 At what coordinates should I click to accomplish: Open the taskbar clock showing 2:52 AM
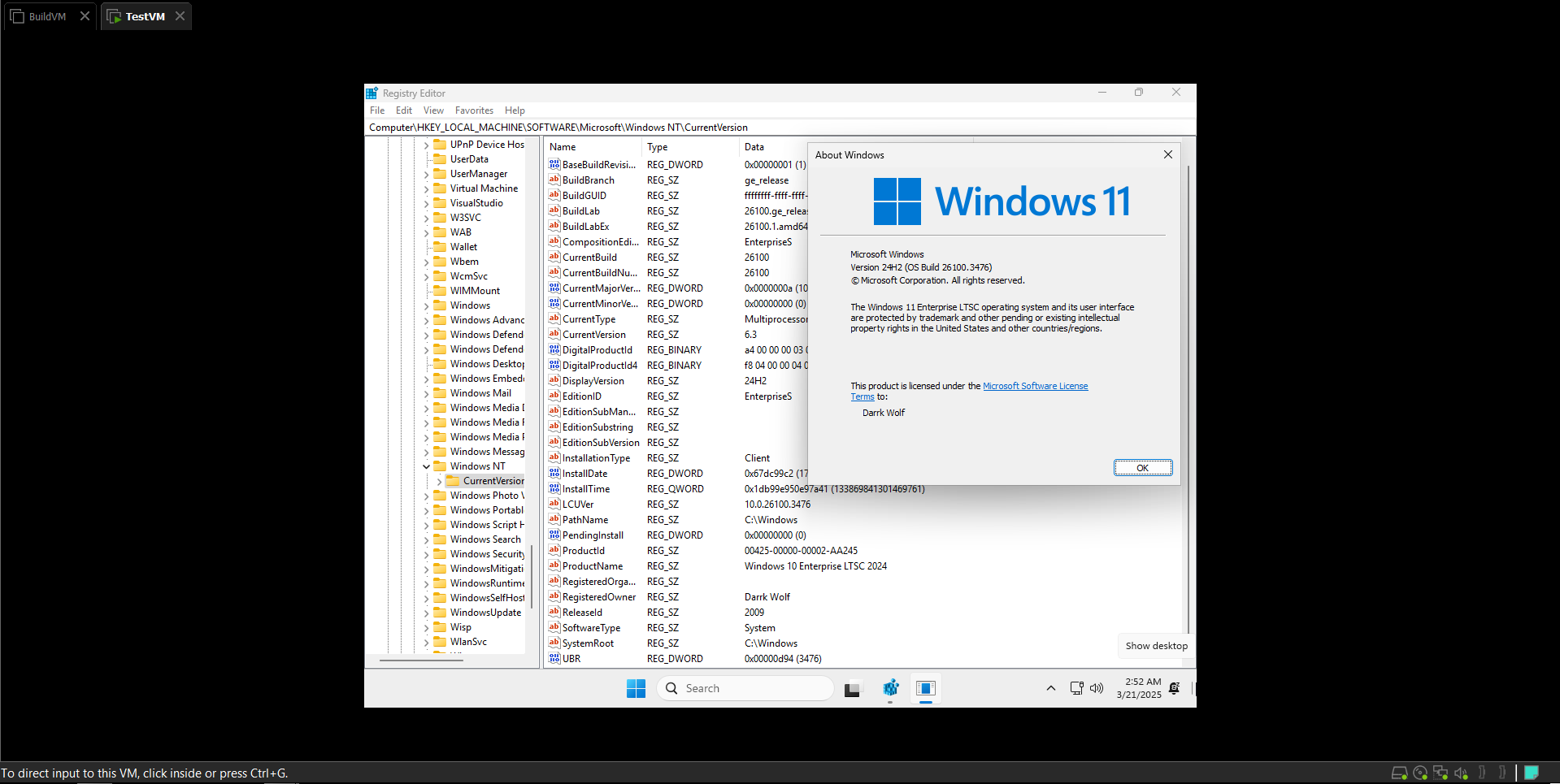click(x=1139, y=688)
